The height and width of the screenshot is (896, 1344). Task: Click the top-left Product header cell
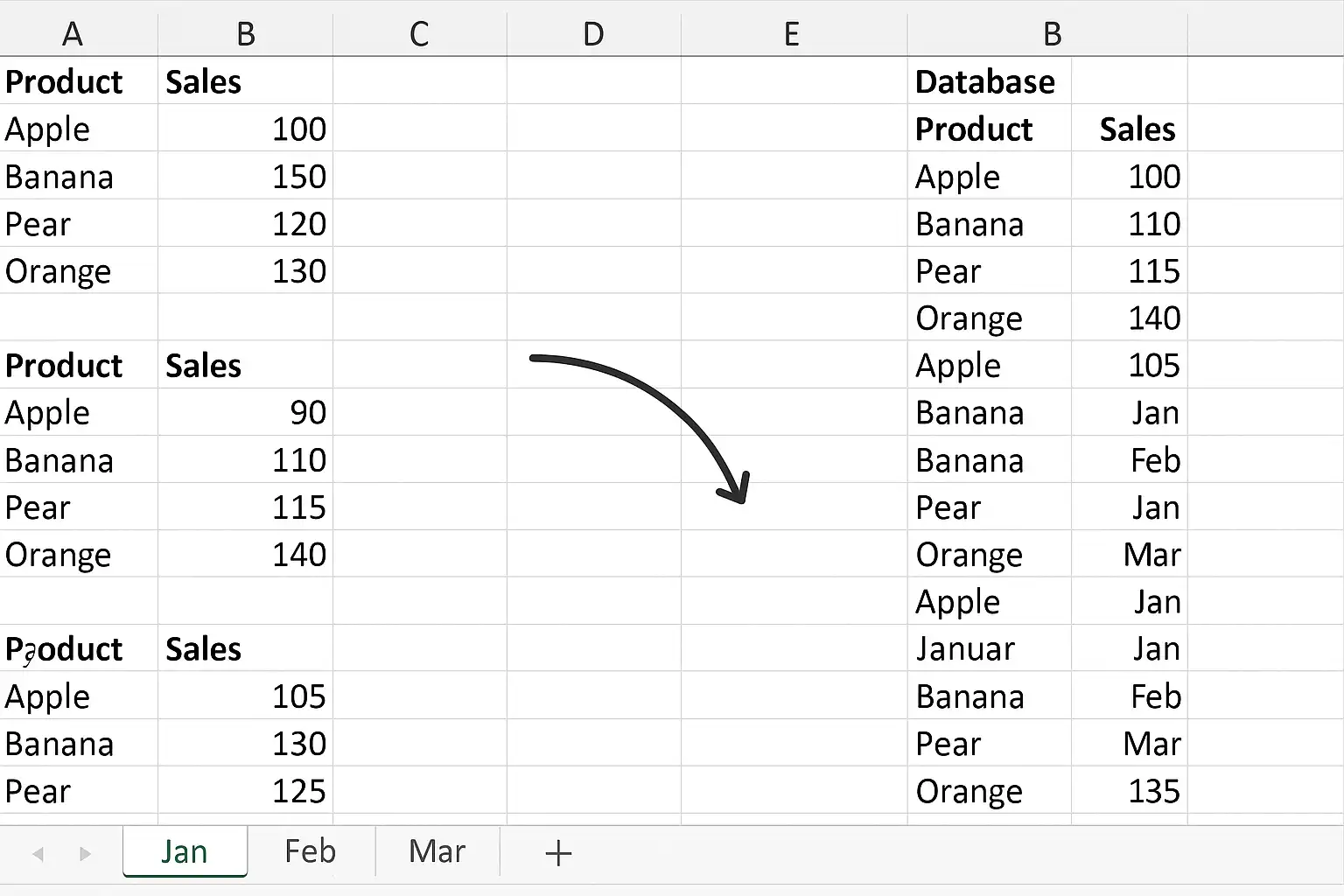(79, 81)
